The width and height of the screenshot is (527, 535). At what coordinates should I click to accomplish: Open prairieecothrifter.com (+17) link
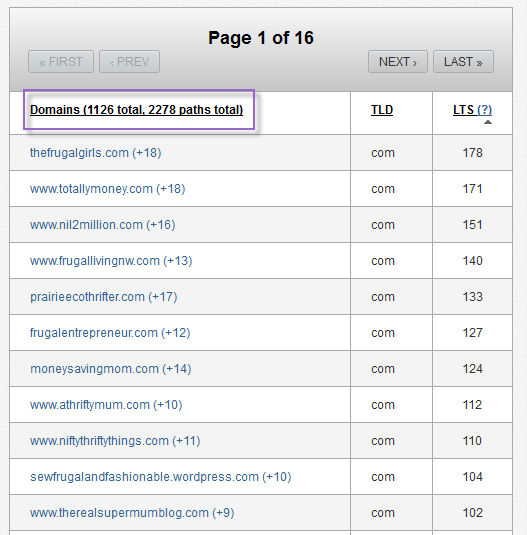[x=104, y=297]
